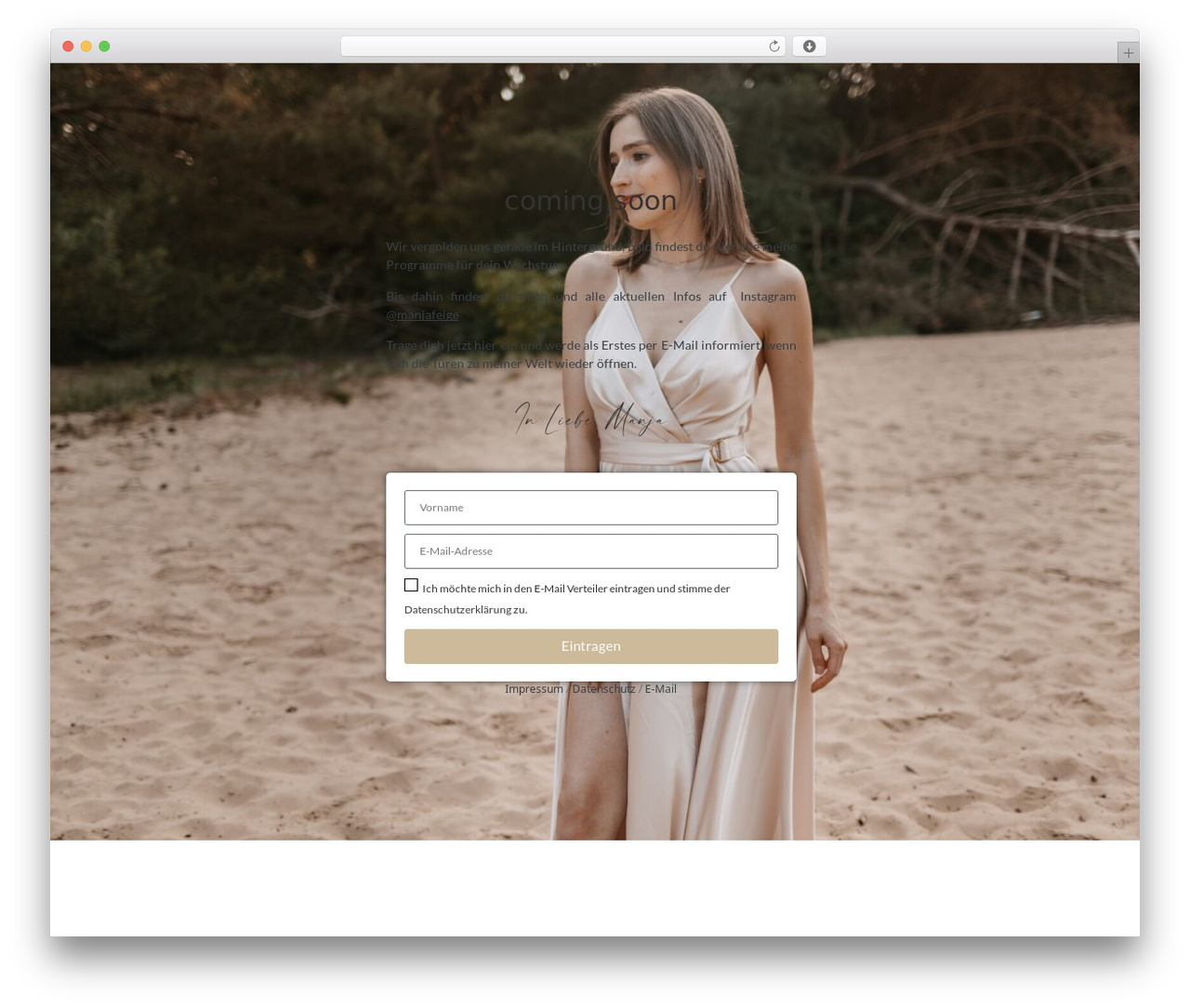
Task: Open the downloads button in the browser toolbar
Action: click(x=809, y=46)
